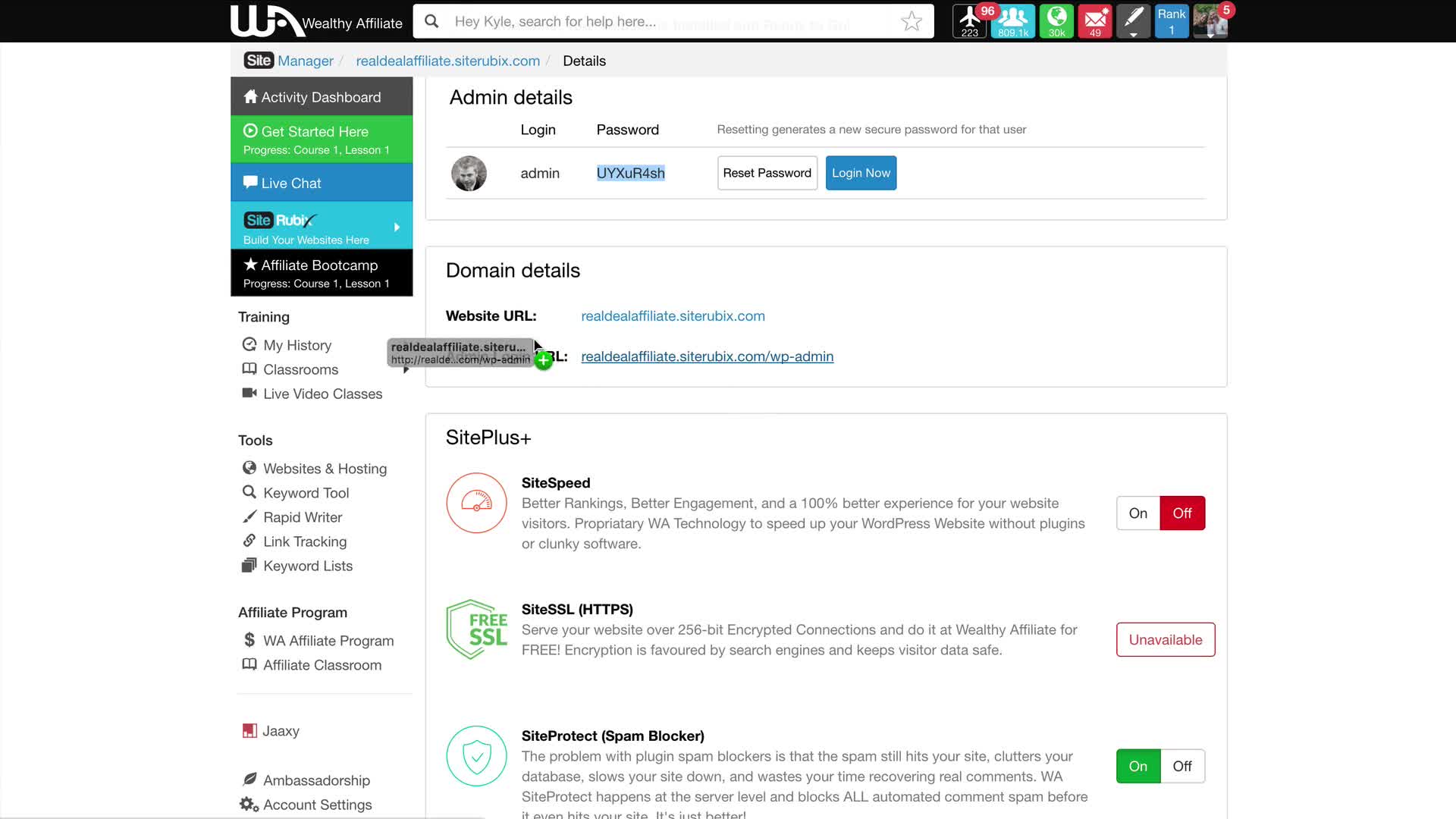Screen dimensions: 1456x819
Task: Click Manager in the breadcrumb
Action: (306, 61)
